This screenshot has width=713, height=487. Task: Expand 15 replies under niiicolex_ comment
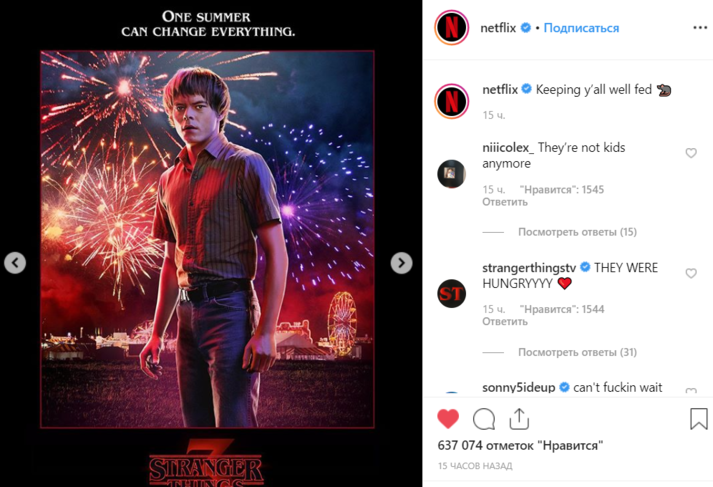(577, 232)
